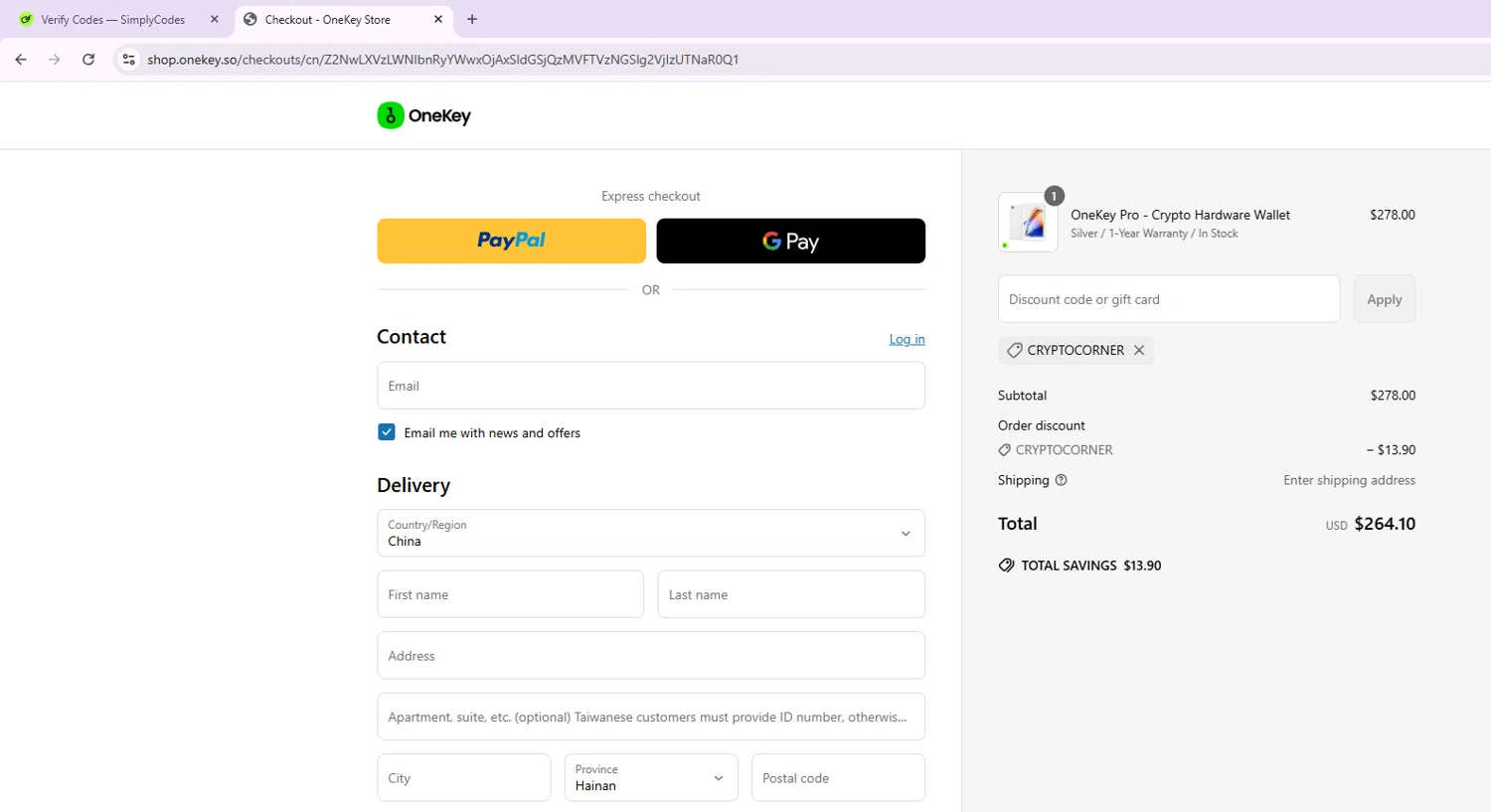Focus the City field
1491x812 pixels.
tap(464, 777)
